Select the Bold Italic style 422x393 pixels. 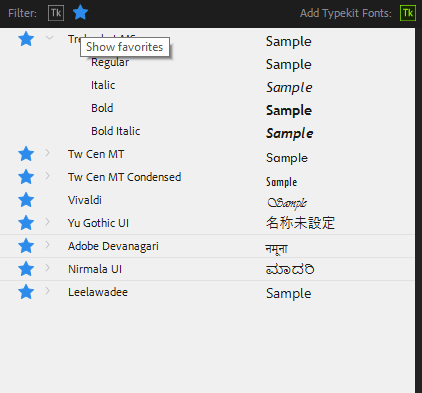click(x=115, y=131)
